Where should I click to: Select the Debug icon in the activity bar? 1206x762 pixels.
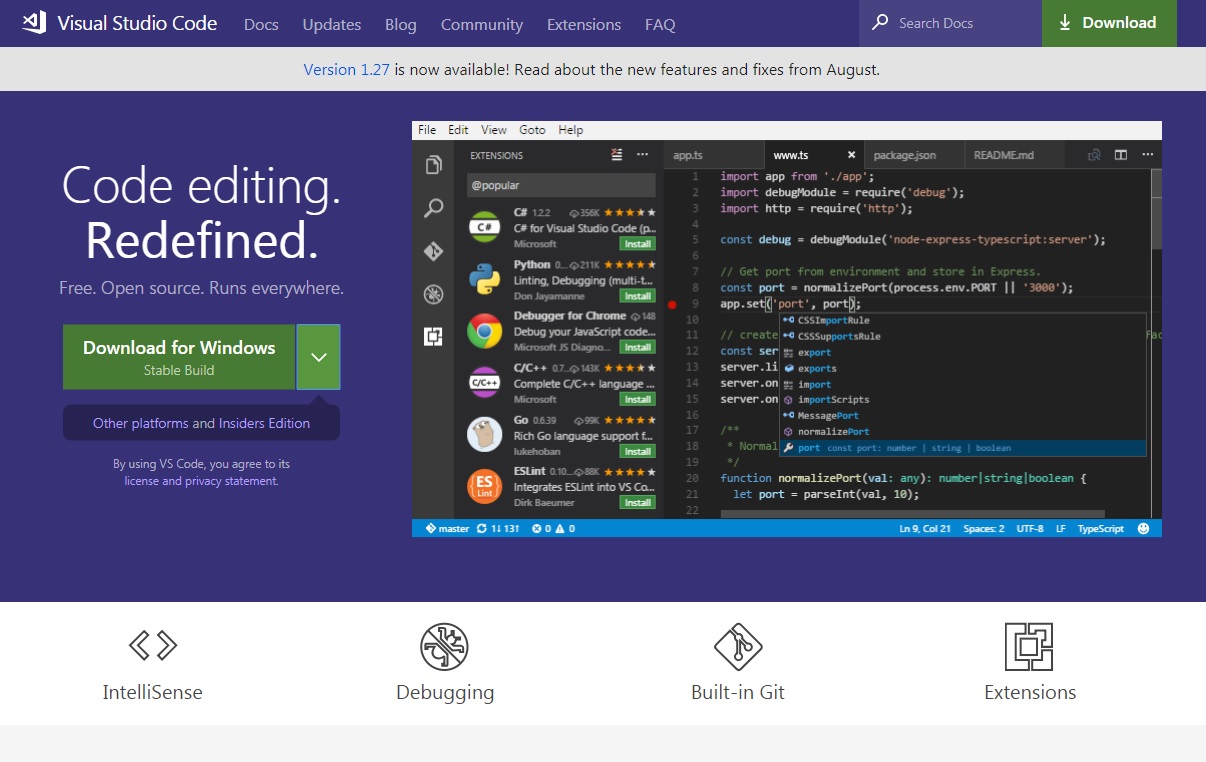(x=433, y=294)
